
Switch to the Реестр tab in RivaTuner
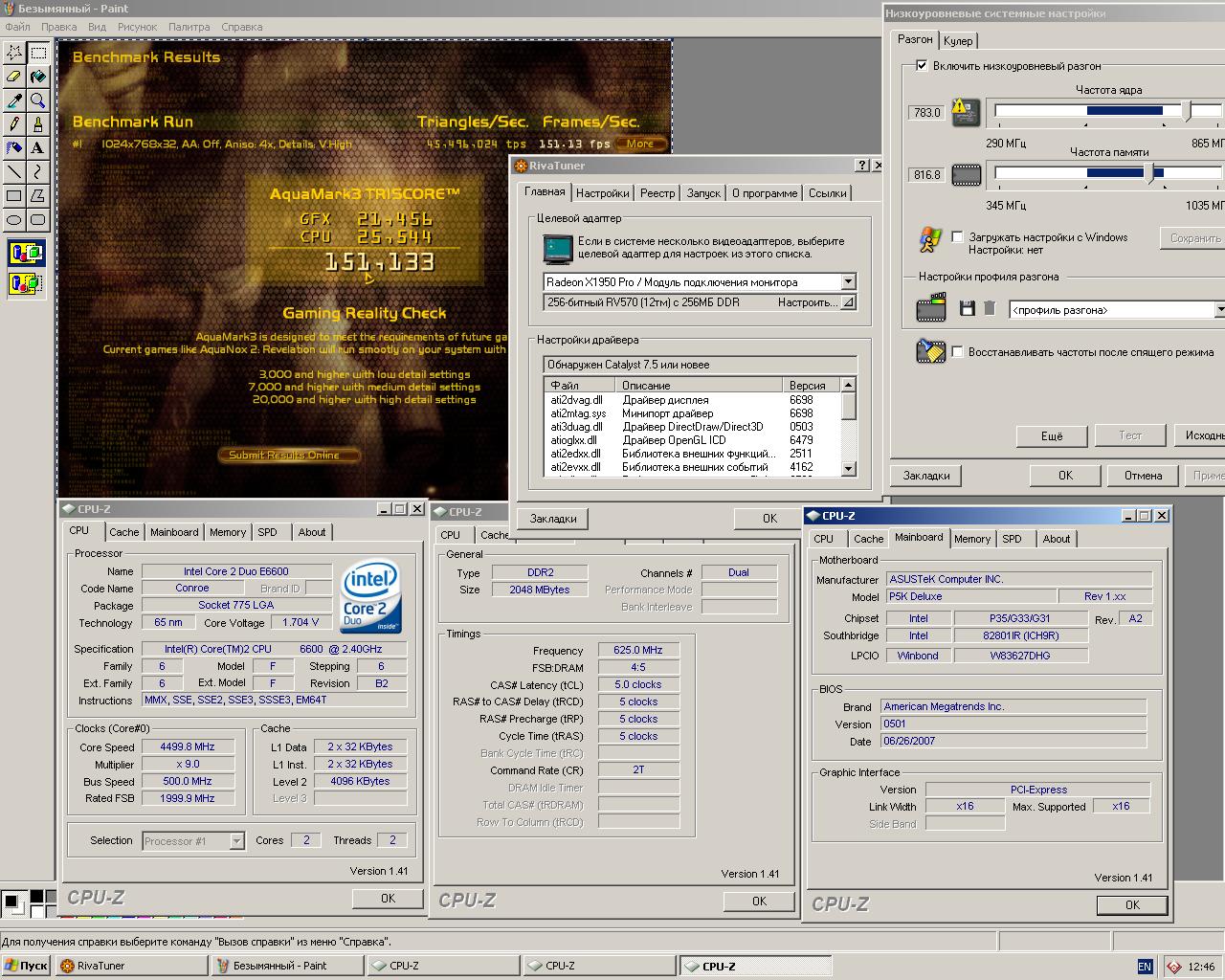pyautogui.click(x=657, y=193)
